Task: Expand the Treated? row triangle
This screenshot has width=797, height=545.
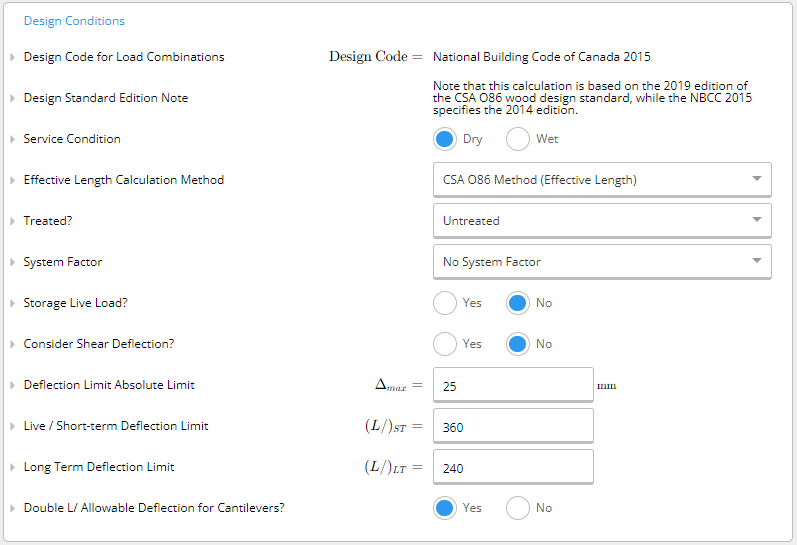Action: (13, 221)
